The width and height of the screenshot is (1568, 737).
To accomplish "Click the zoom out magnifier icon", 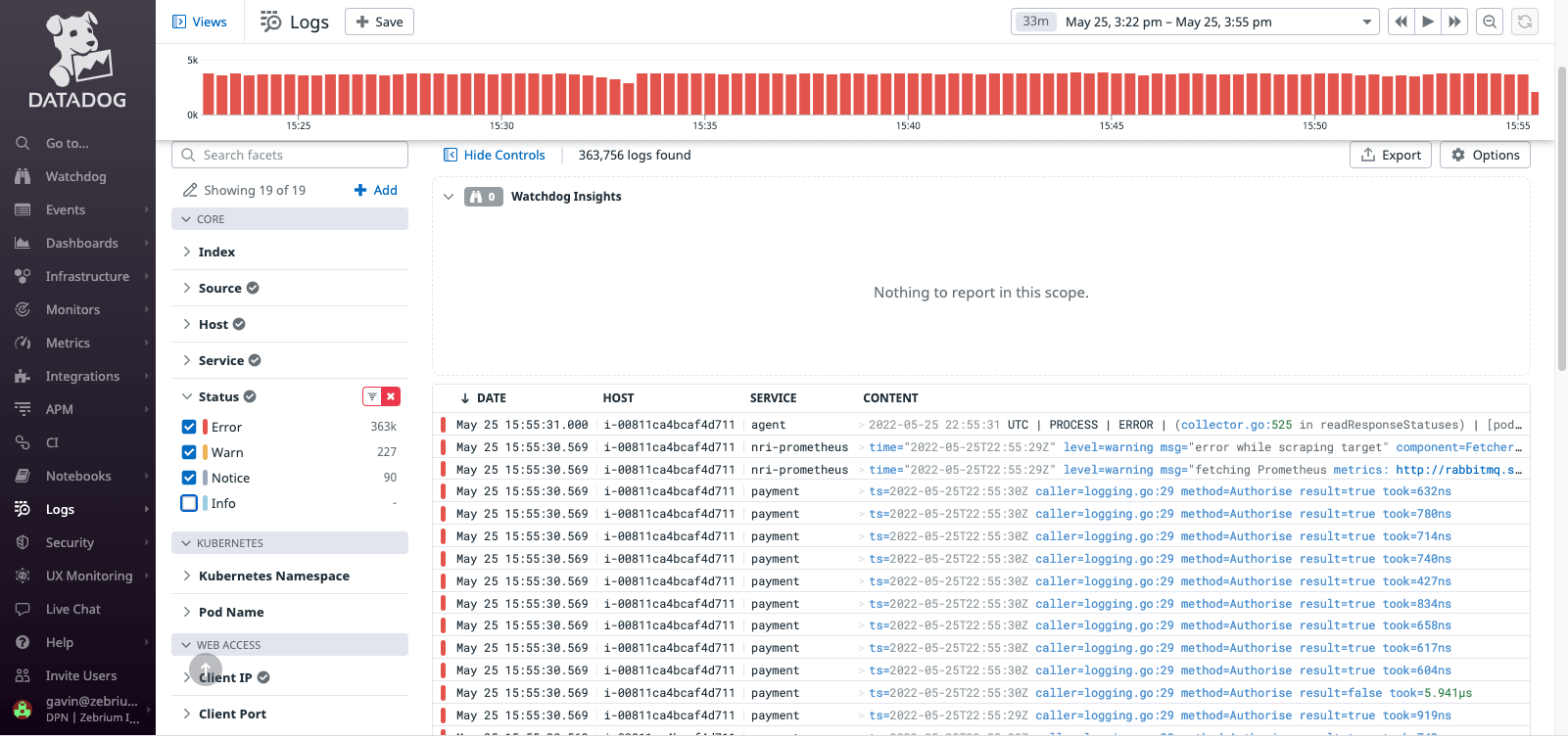I will click(x=1490, y=22).
